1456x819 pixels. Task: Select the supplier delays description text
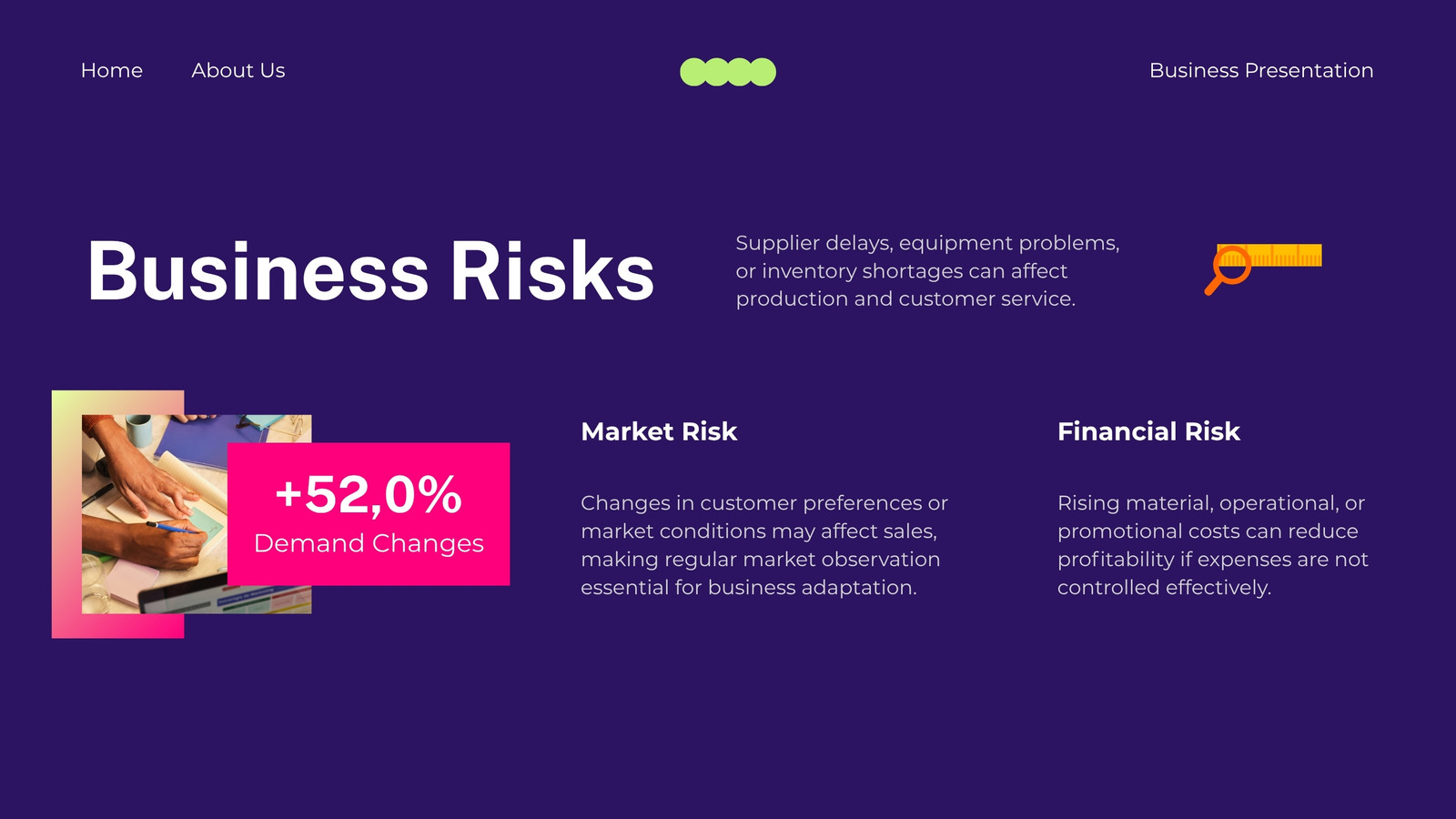tap(927, 271)
